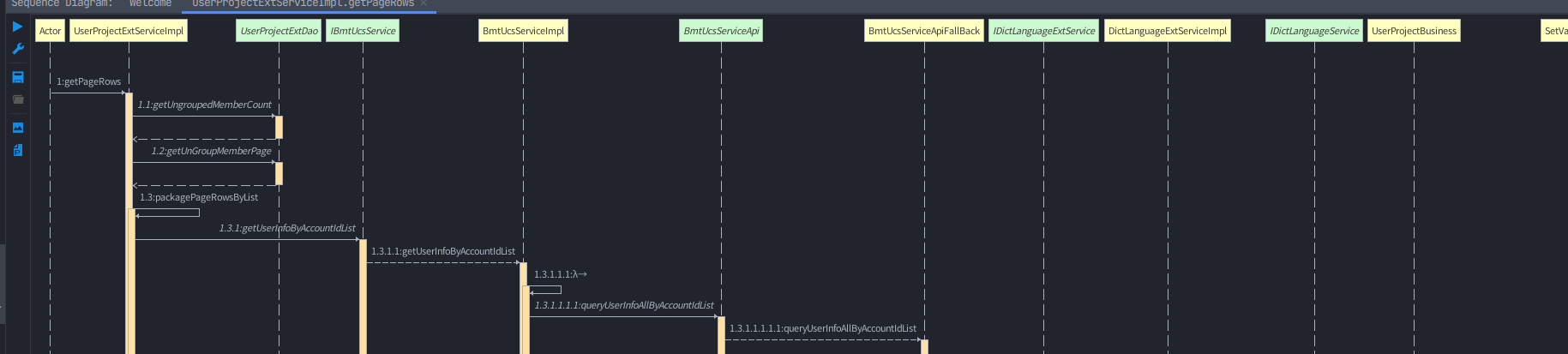Select the IBmtUcsService lifeline box
The image size is (1568, 354).
pos(363,31)
